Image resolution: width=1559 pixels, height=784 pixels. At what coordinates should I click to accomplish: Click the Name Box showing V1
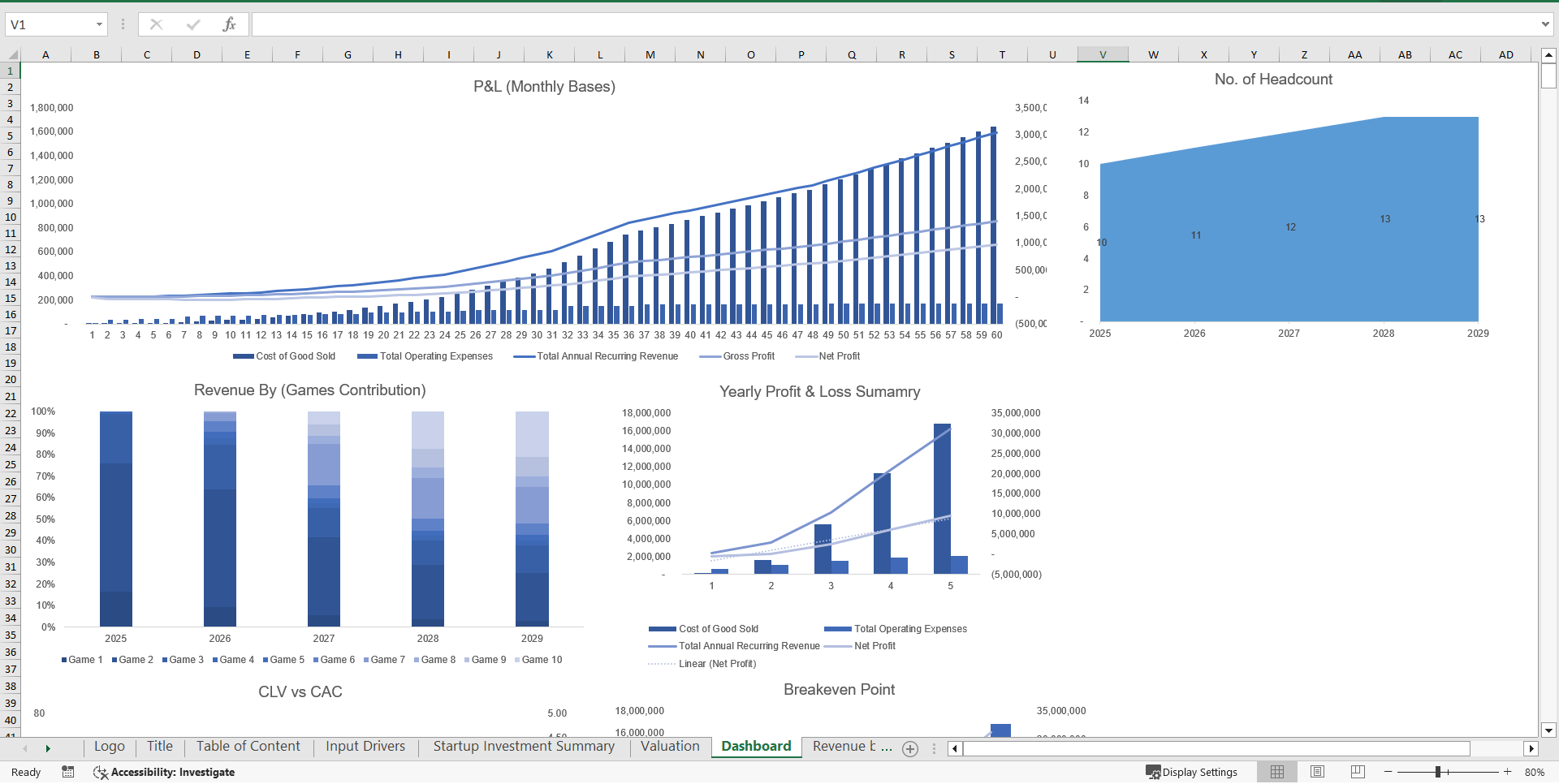pos(49,24)
